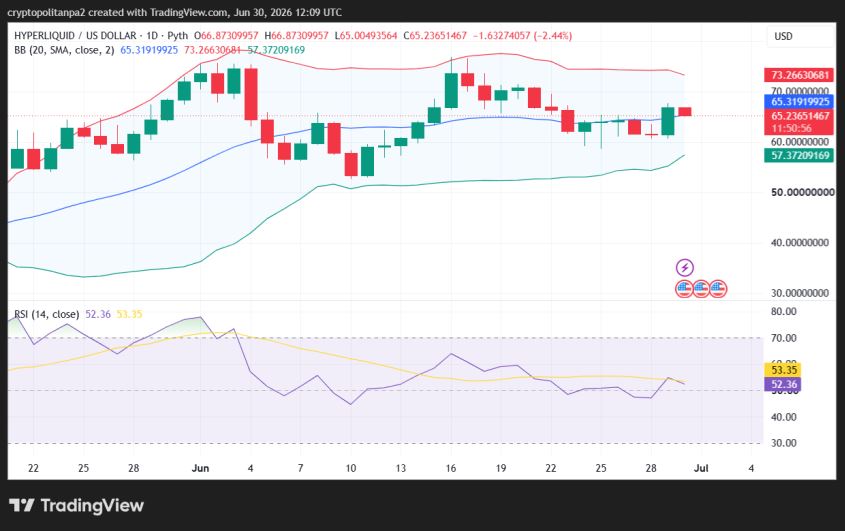The image size is (845, 531).
Task: Open the USD currency selector
Action: [x=784, y=36]
